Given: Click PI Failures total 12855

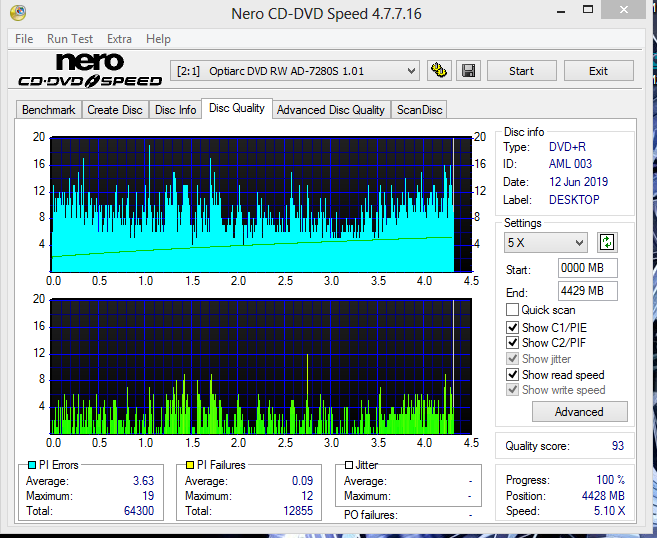Looking at the screenshot, I should [298, 511].
